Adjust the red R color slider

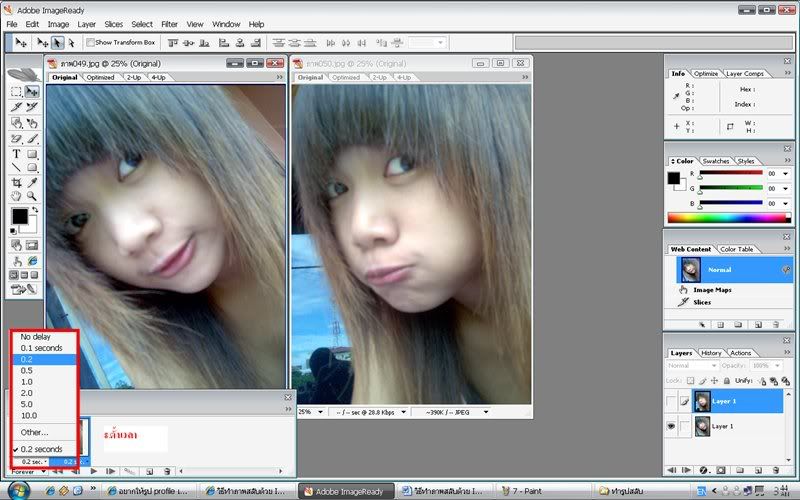(731, 174)
